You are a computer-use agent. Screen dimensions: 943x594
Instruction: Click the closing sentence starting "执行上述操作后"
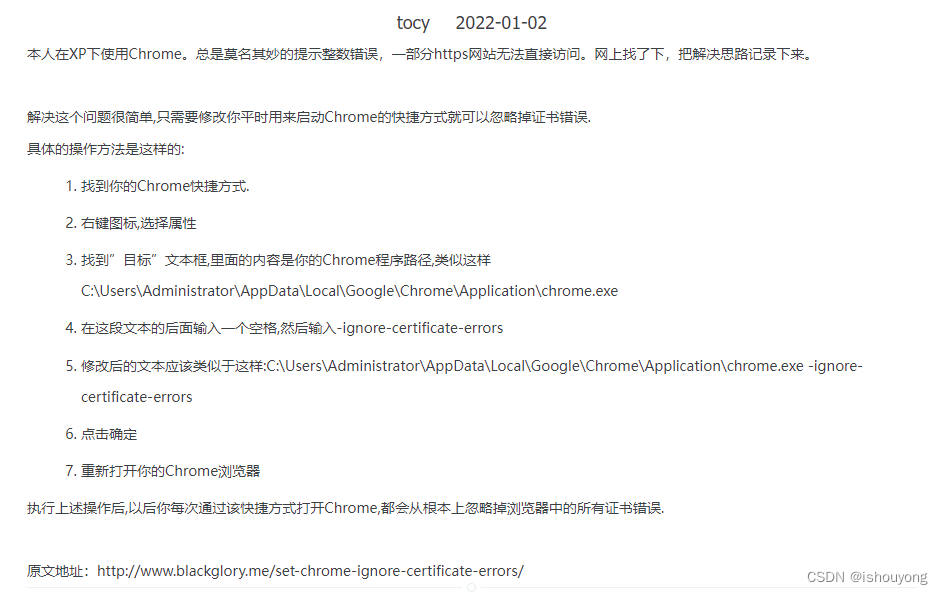pyautogui.click(x=345, y=508)
